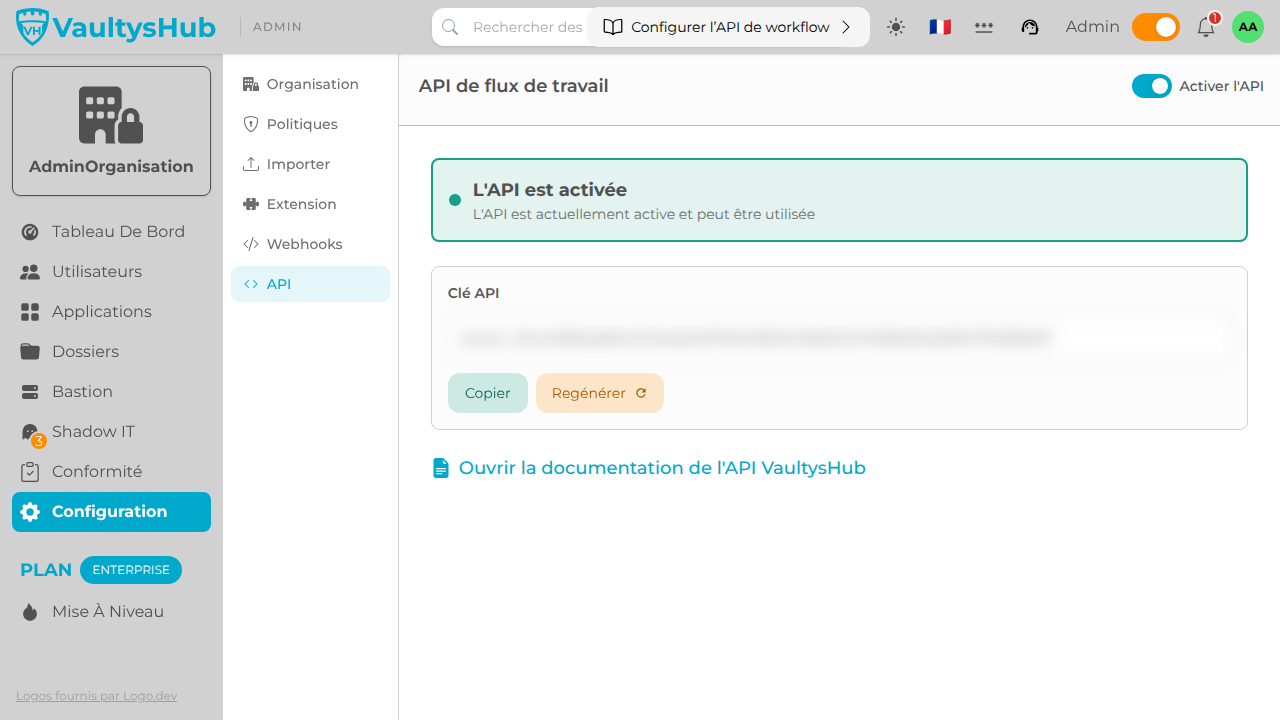1280x720 pixels.
Task: Open Applications section
Action: tap(111, 311)
